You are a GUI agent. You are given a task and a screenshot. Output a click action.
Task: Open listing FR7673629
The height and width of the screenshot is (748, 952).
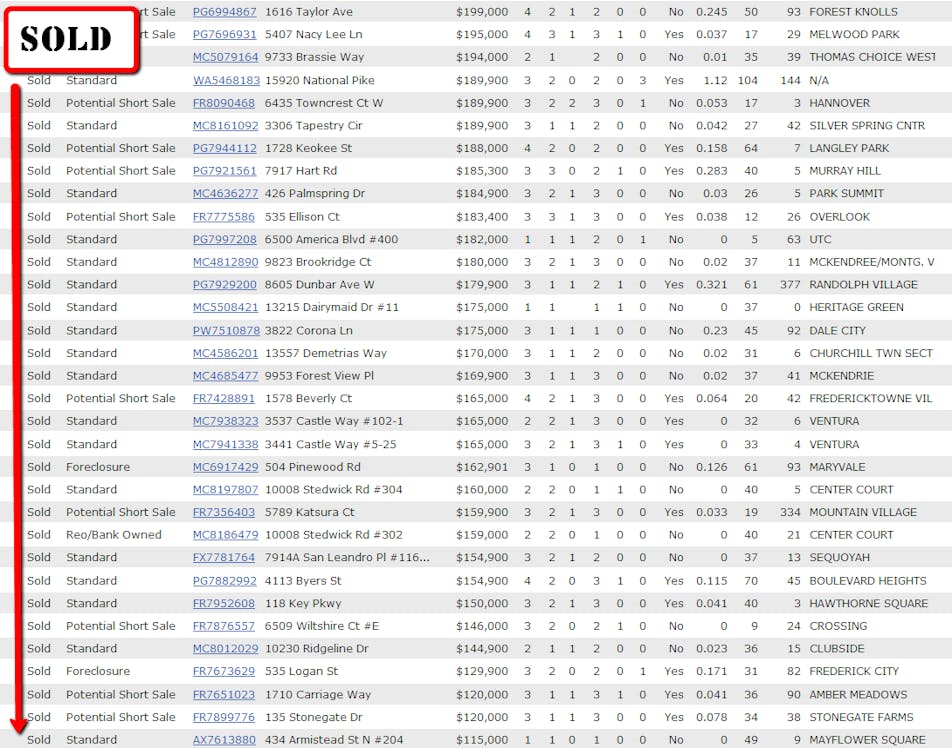pos(224,672)
